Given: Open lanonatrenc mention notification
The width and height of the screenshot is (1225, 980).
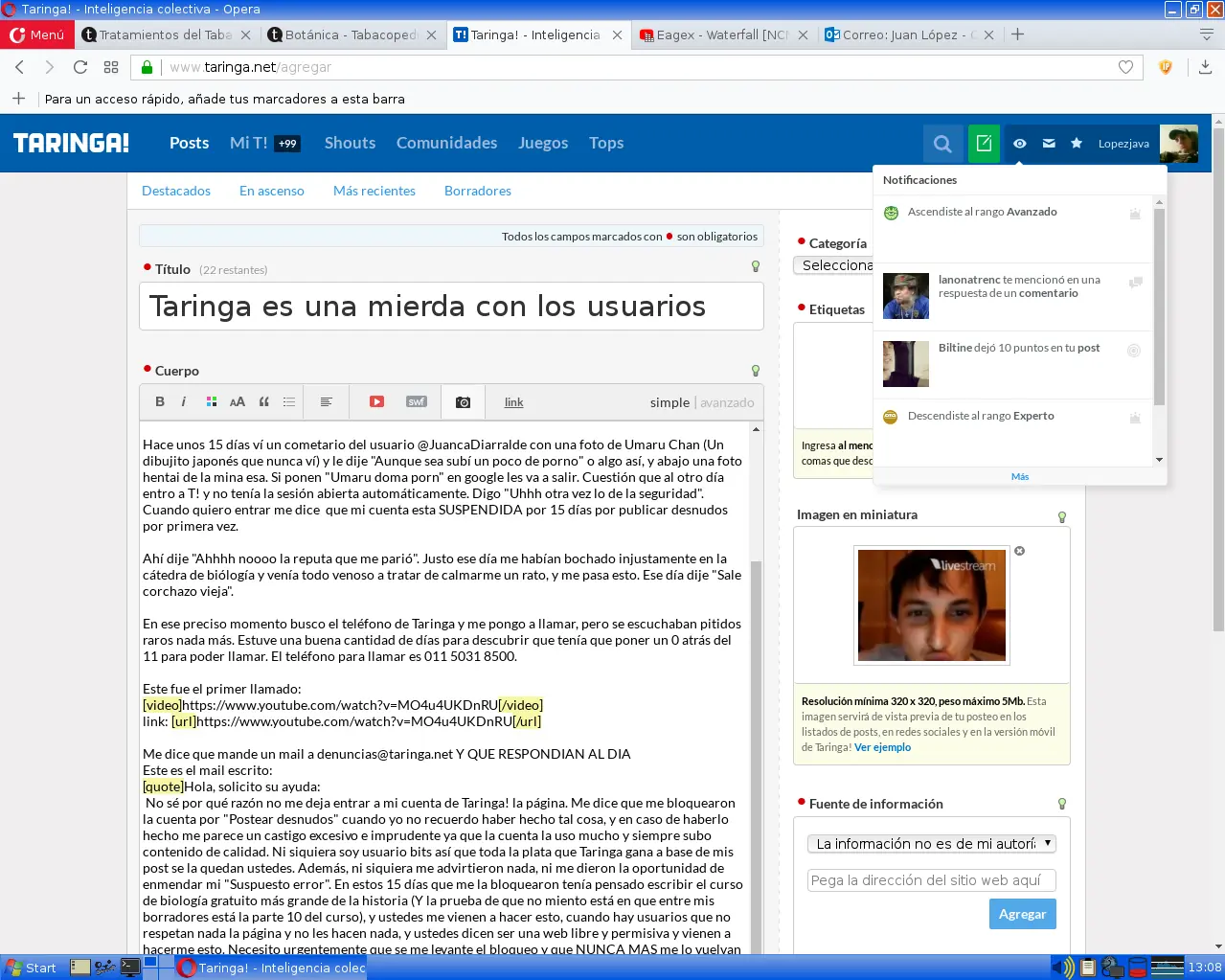Looking at the screenshot, I should [1012, 296].
